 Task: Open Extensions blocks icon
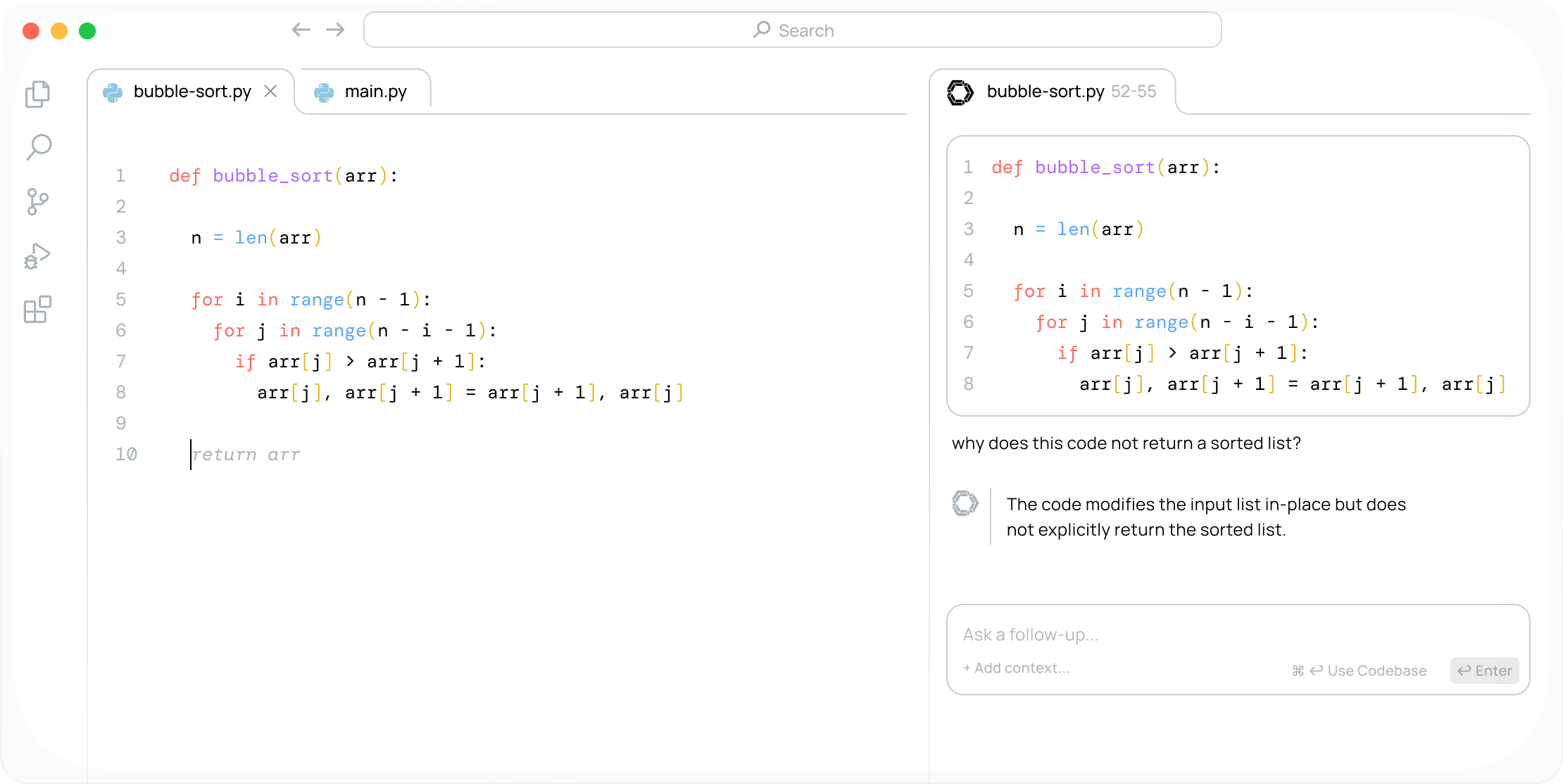pyautogui.click(x=37, y=310)
